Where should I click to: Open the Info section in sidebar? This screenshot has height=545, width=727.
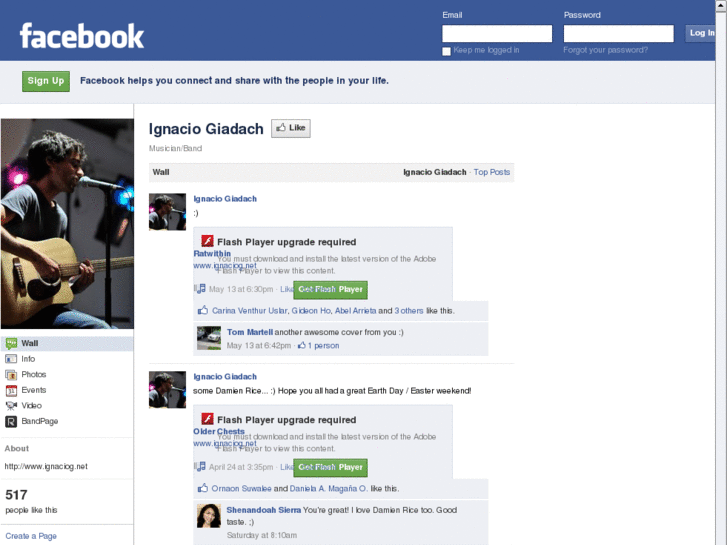[x=67, y=359]
